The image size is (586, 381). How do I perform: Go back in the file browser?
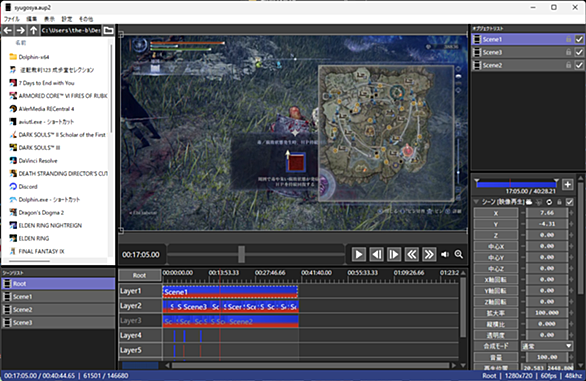click(8, 30)
